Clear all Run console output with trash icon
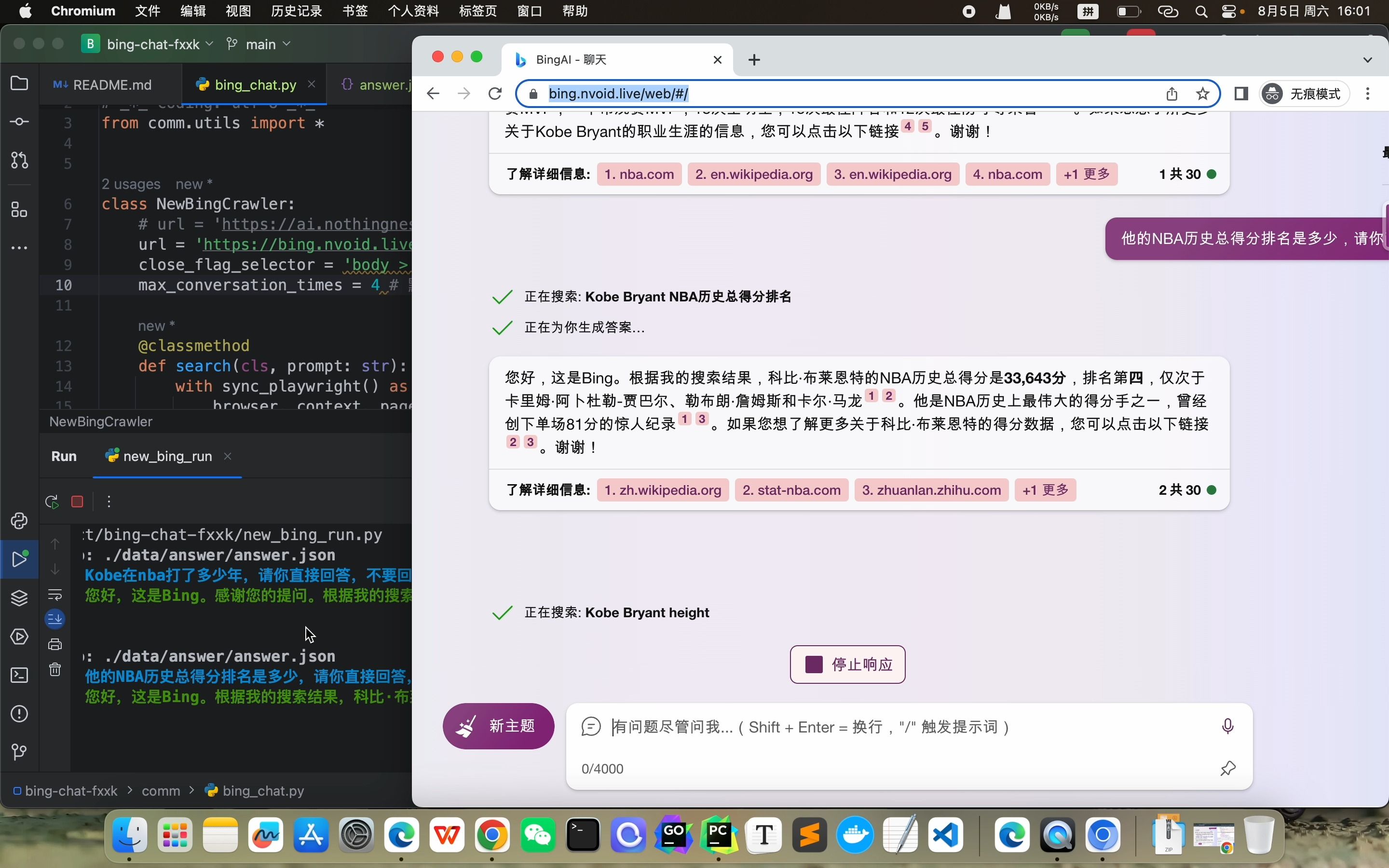The width and height of the screenshot is (1389, 868). point(55,669)
